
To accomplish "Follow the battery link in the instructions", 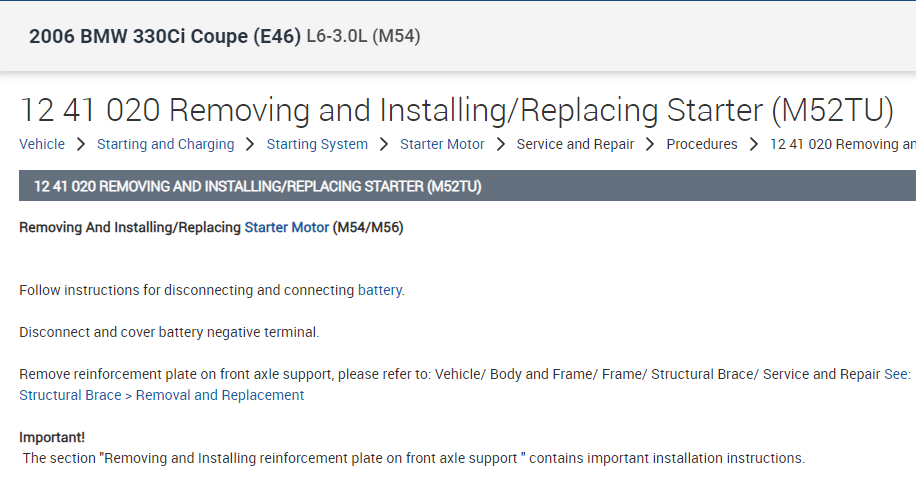I will point(379,290).
